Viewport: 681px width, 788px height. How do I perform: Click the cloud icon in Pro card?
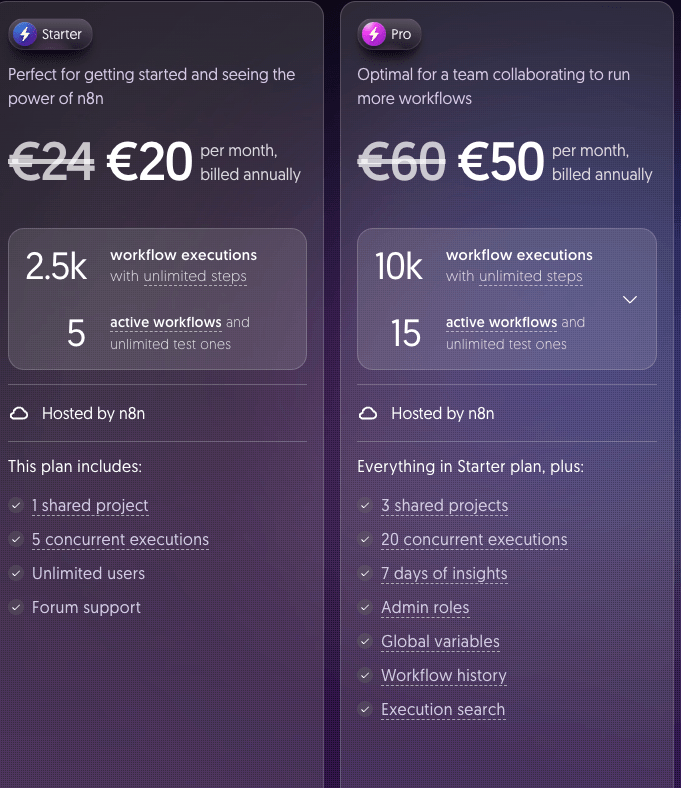click(x=368, y=413)
